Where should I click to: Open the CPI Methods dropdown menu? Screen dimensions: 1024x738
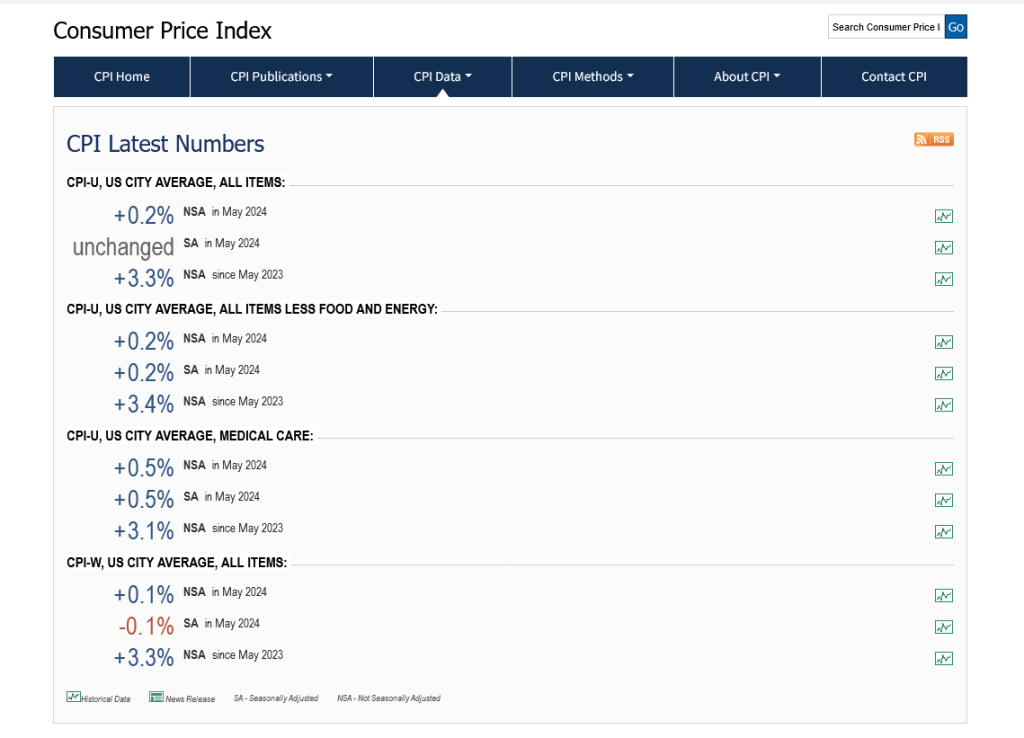click(x=593, y=77)
